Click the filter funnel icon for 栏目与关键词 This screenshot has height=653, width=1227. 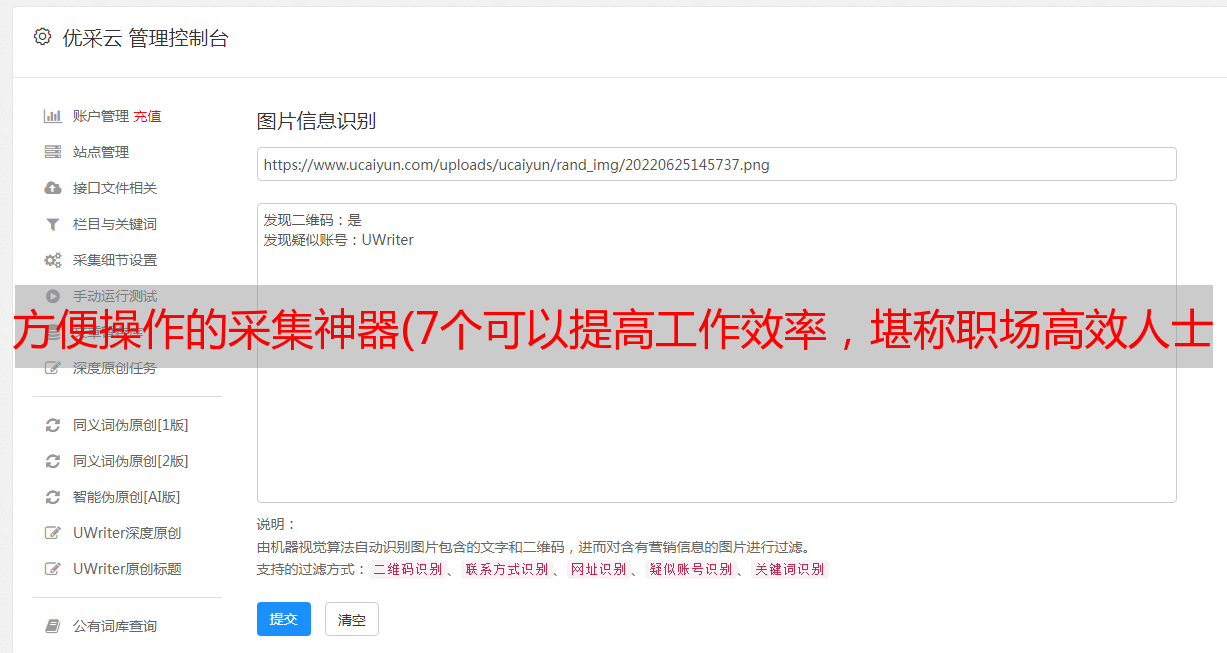coord(52,224)
